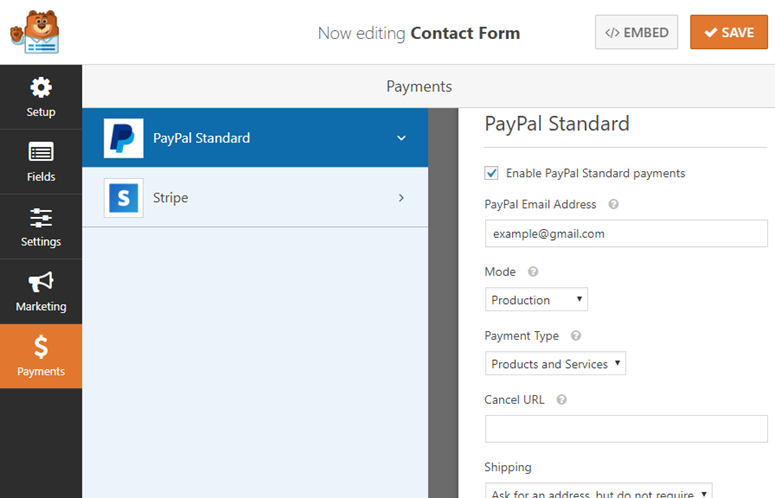Focus the PayPal Email Address field

click(626, 234)
